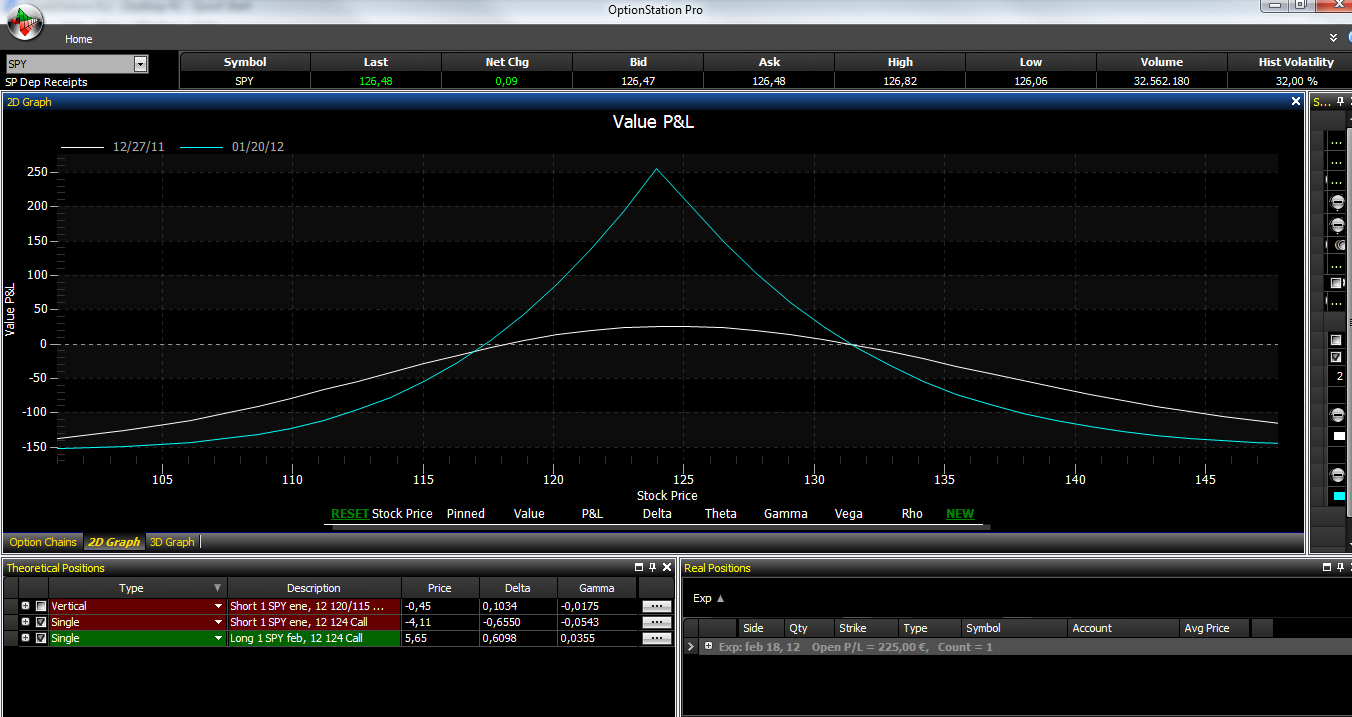The height and width of the screenshot is (717, 1352).
Task: Click the 12/27/11 legend entry
Action: coord(113,147)
